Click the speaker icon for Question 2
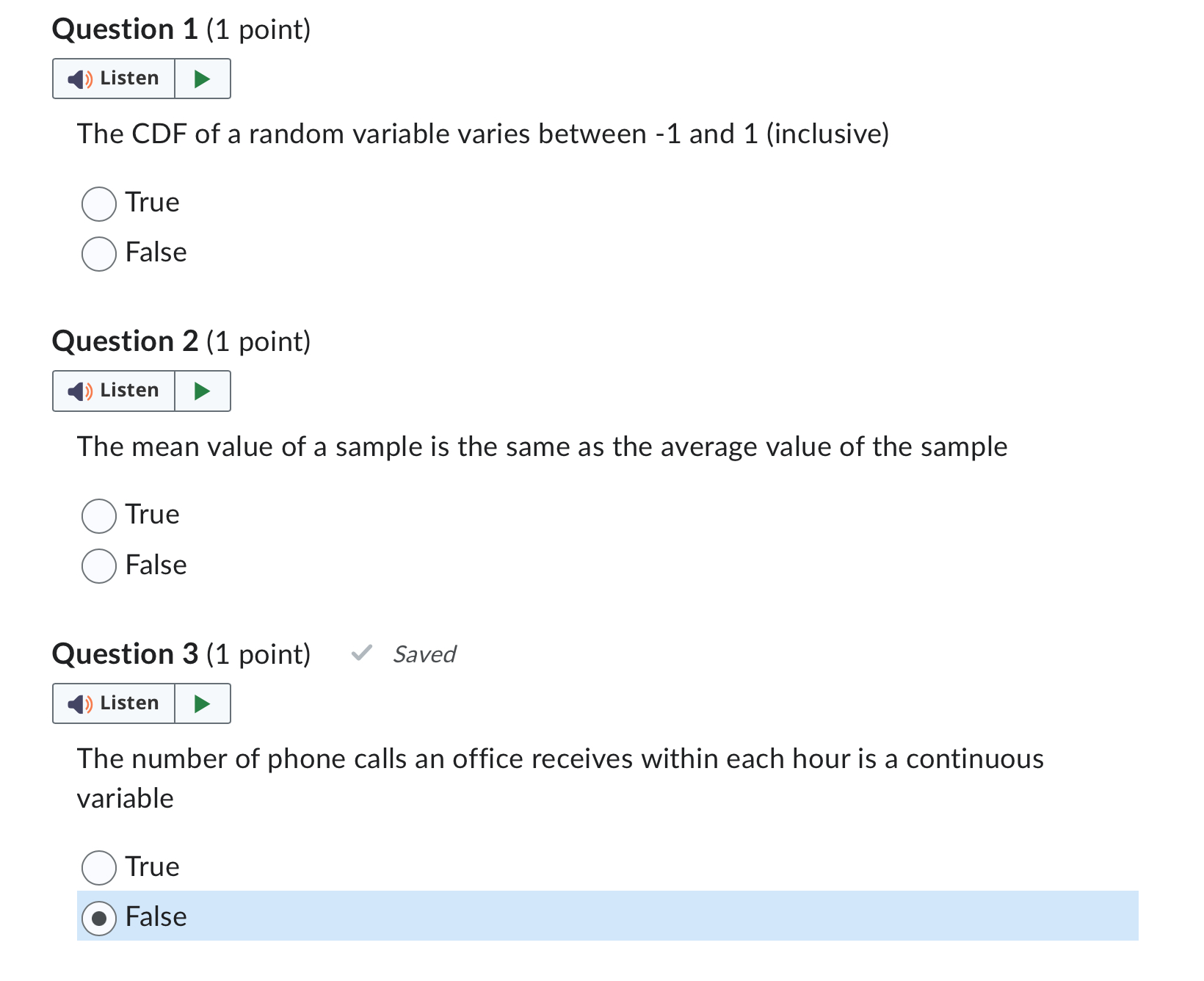The height and width of the screenshot is (981, 1204). [x=79, y=391]
